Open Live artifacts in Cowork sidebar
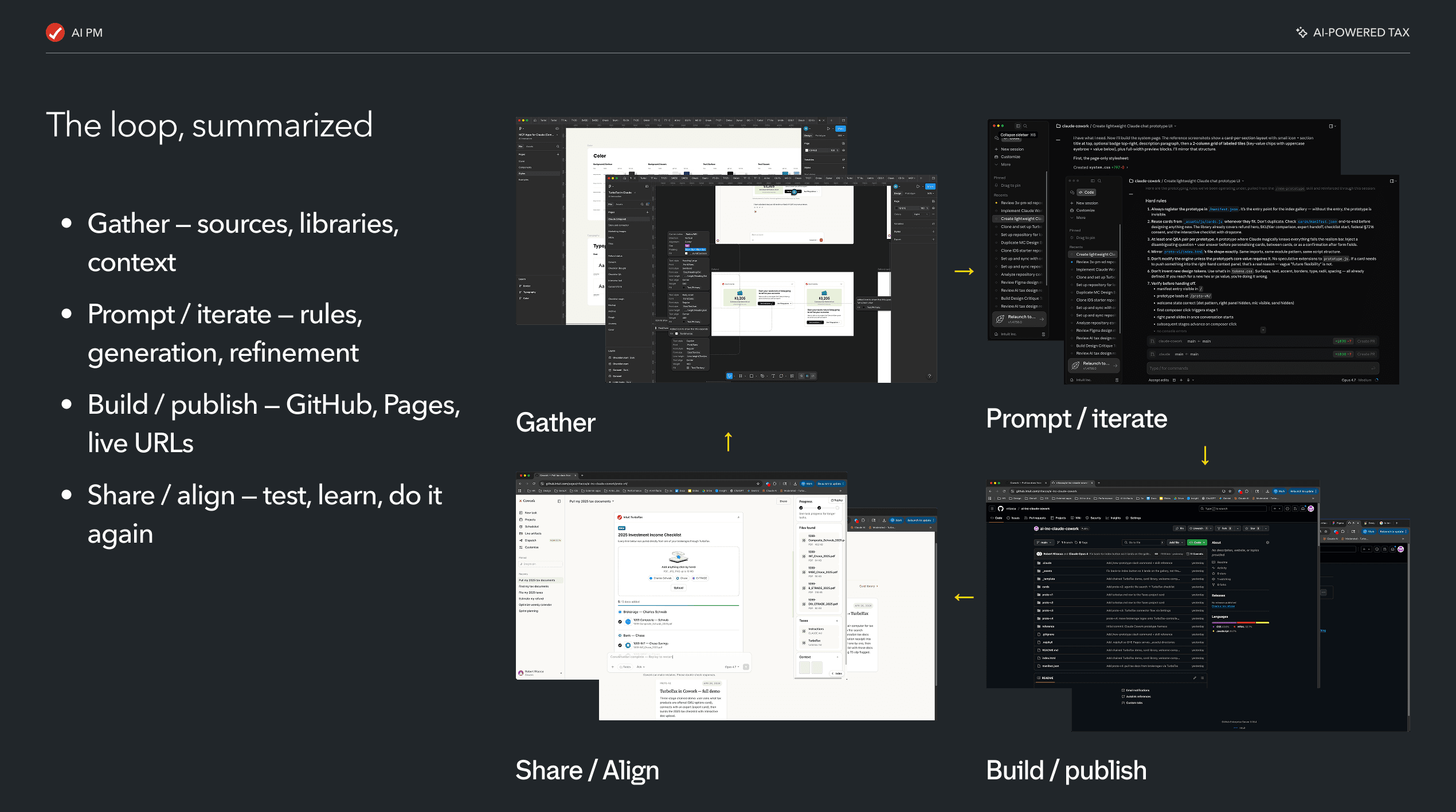1456x812 pixels. [x=530, y=534]
